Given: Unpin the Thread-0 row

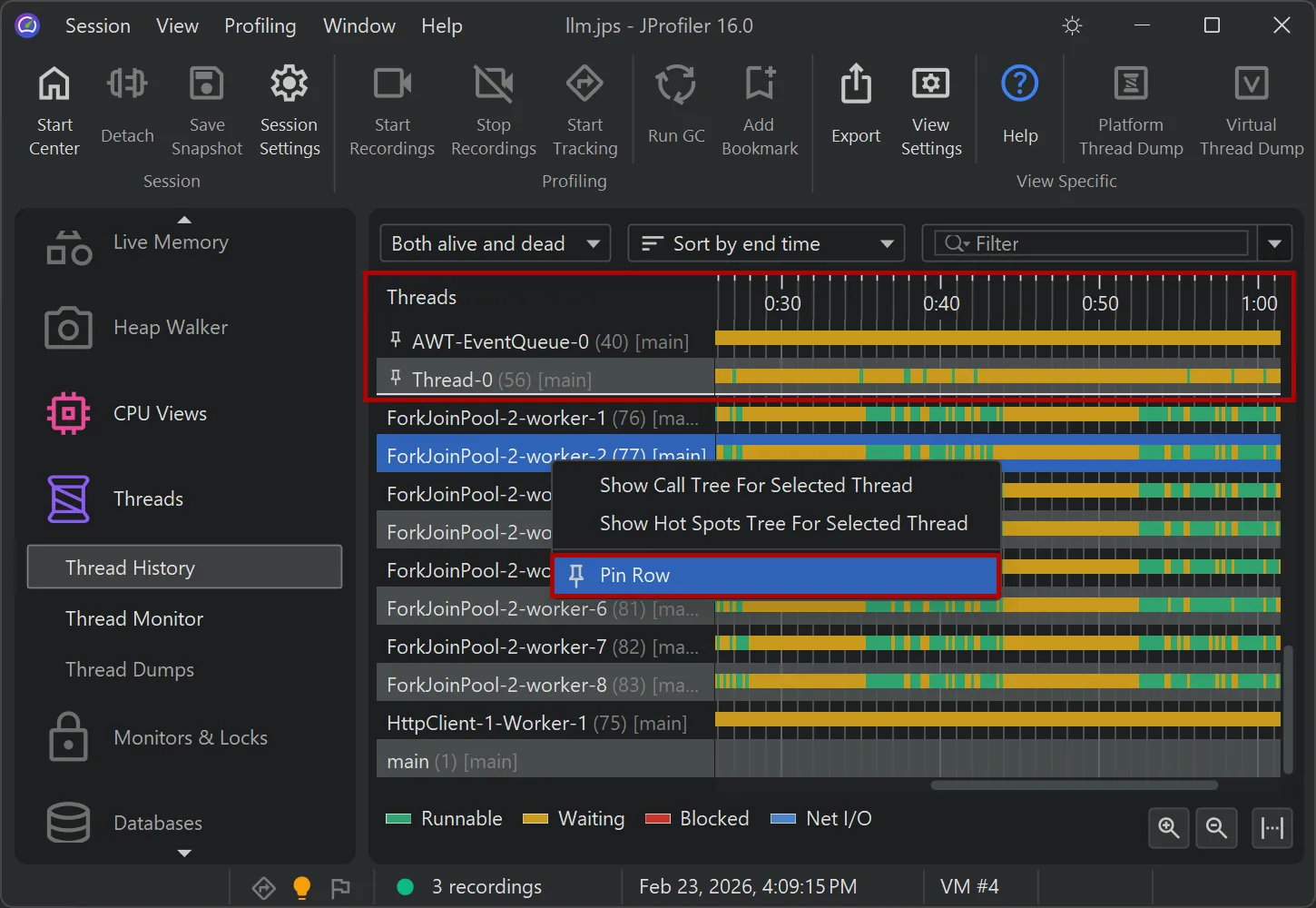Looking at the screenshot, I should click(x=396, y=378).
